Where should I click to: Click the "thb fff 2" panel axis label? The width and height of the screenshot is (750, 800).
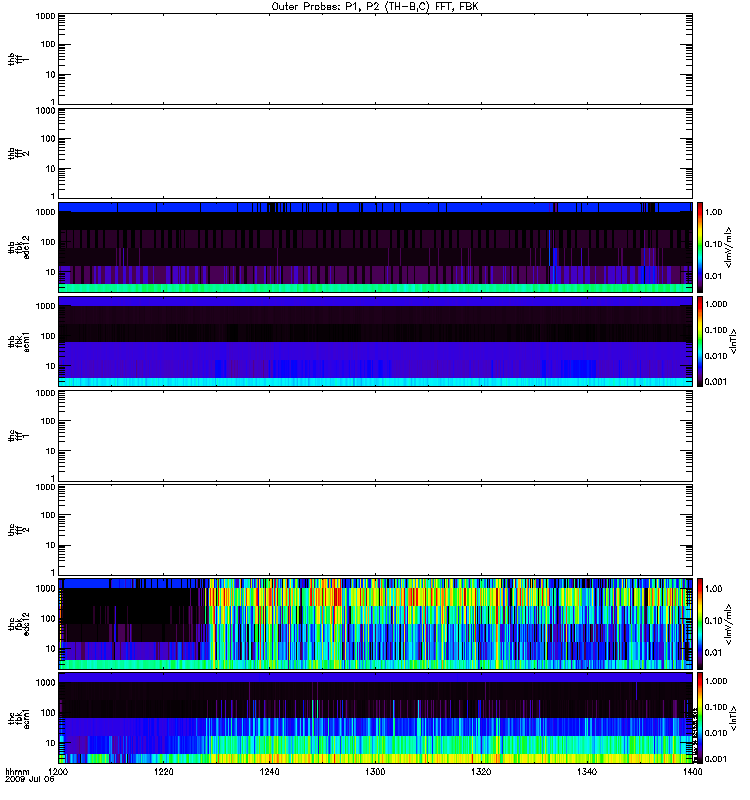18,154
